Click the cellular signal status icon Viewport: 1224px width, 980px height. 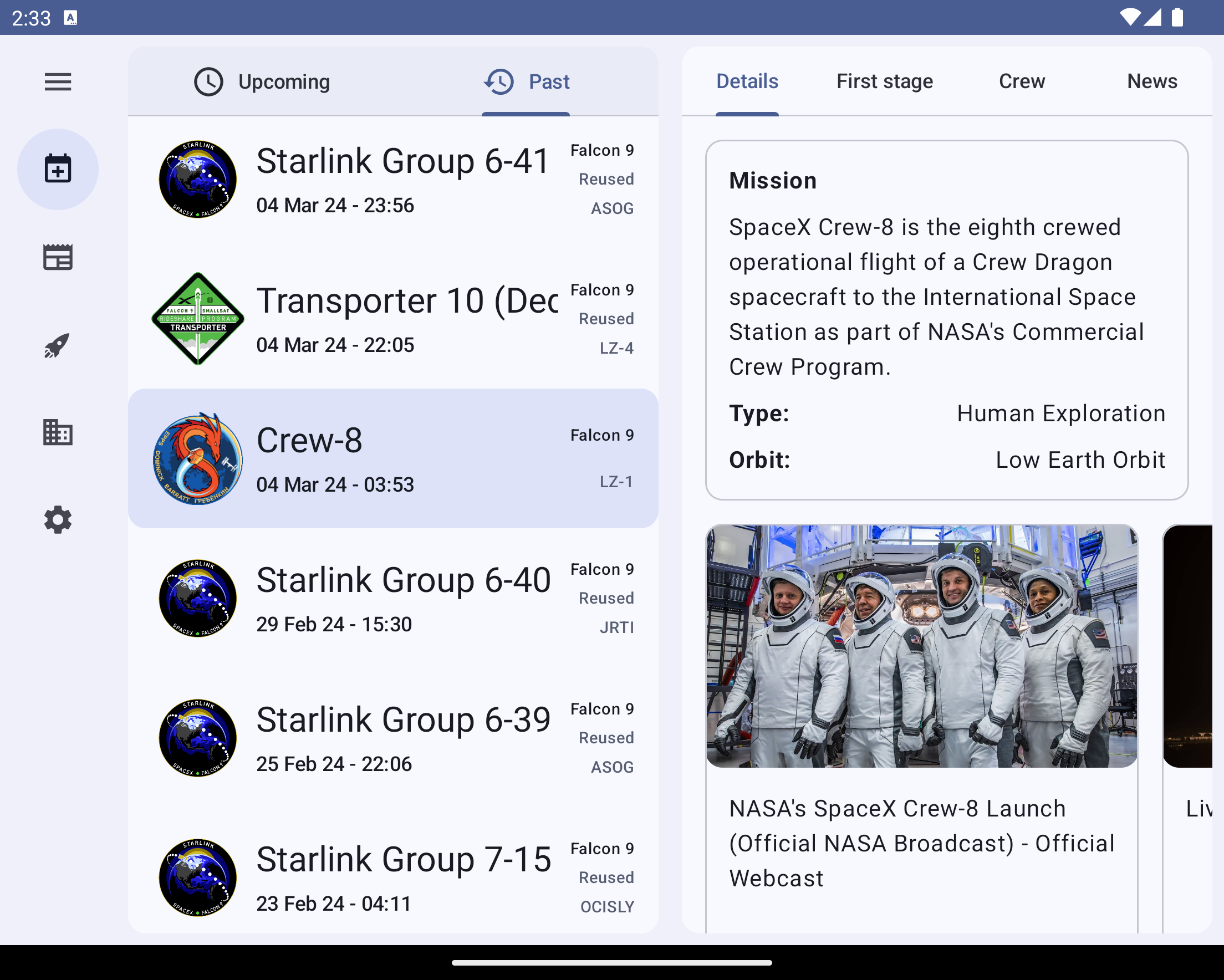coord(1152,18)
